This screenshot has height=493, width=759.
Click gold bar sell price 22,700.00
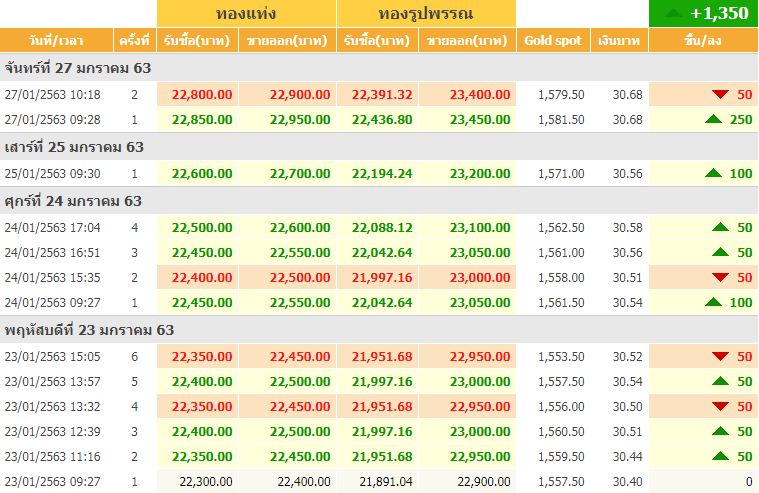(x=300, y=173)
